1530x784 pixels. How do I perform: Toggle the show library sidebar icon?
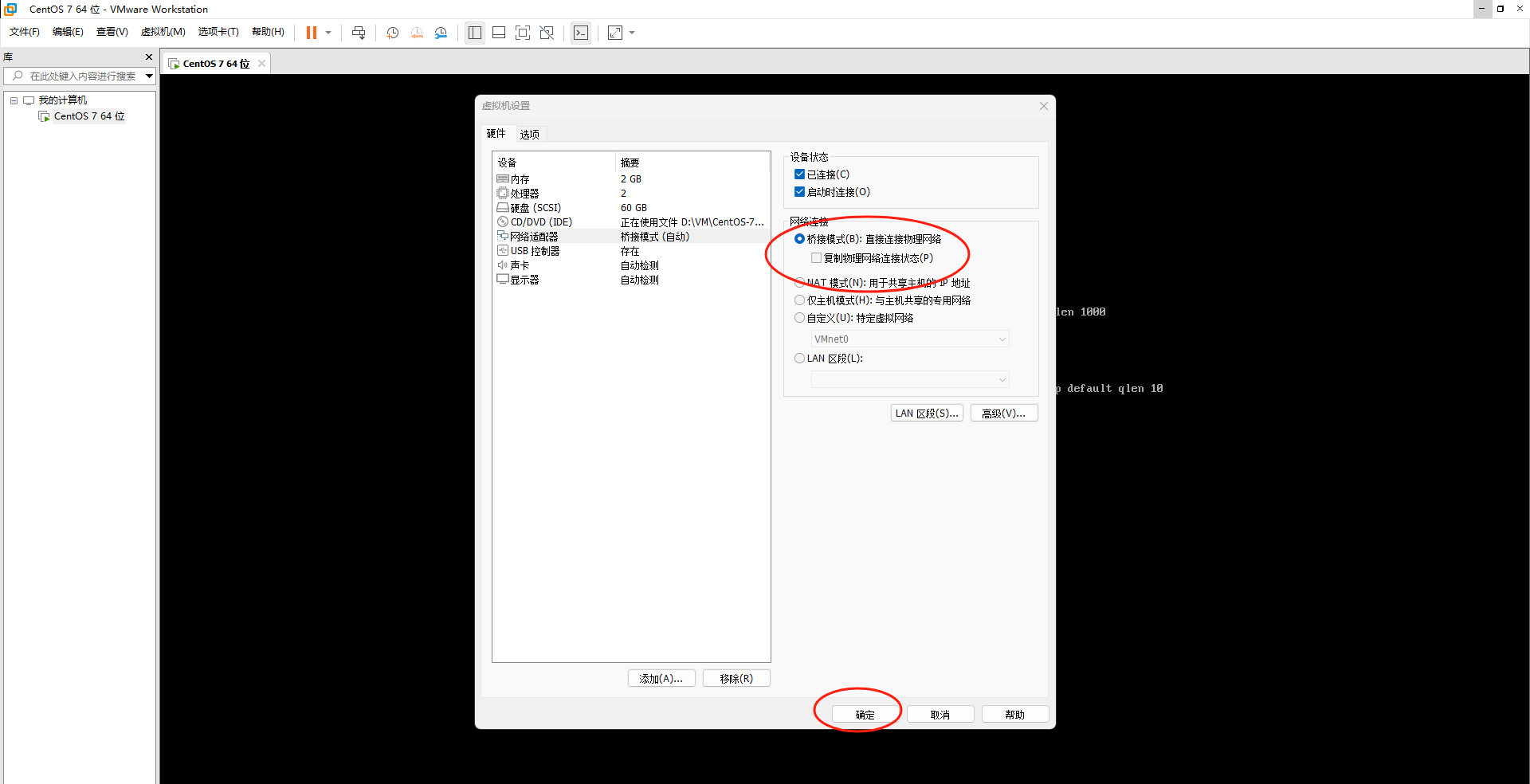475,33
